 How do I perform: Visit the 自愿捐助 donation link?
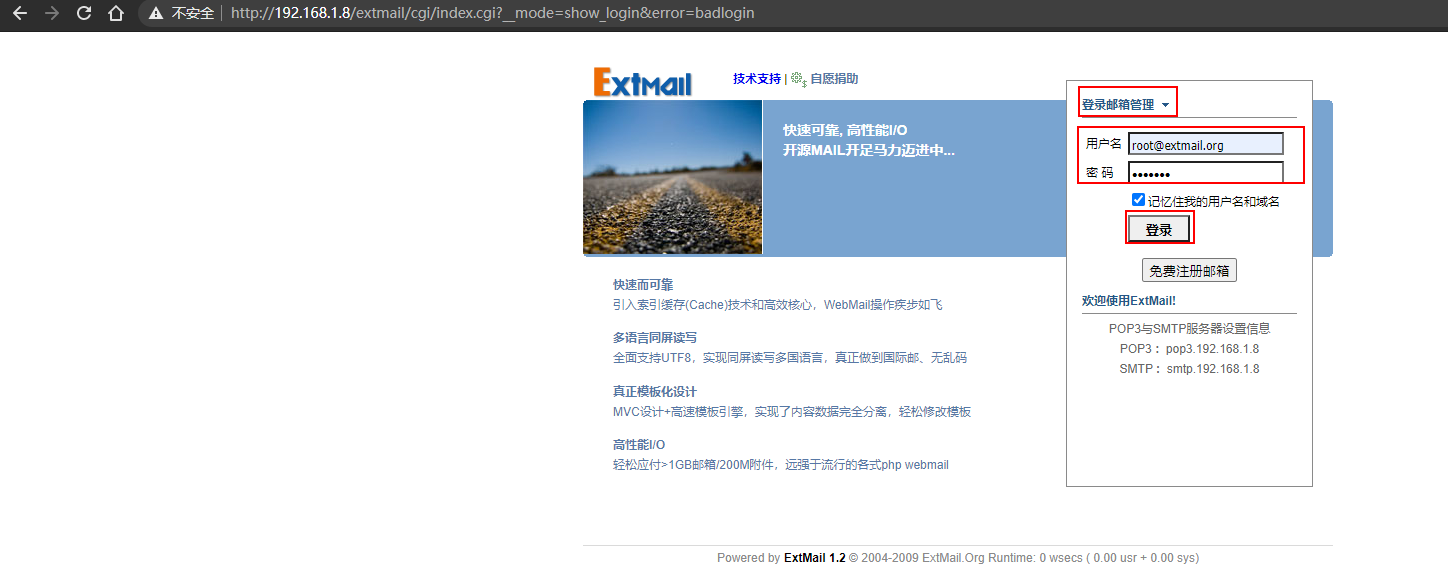coord(836,78)
